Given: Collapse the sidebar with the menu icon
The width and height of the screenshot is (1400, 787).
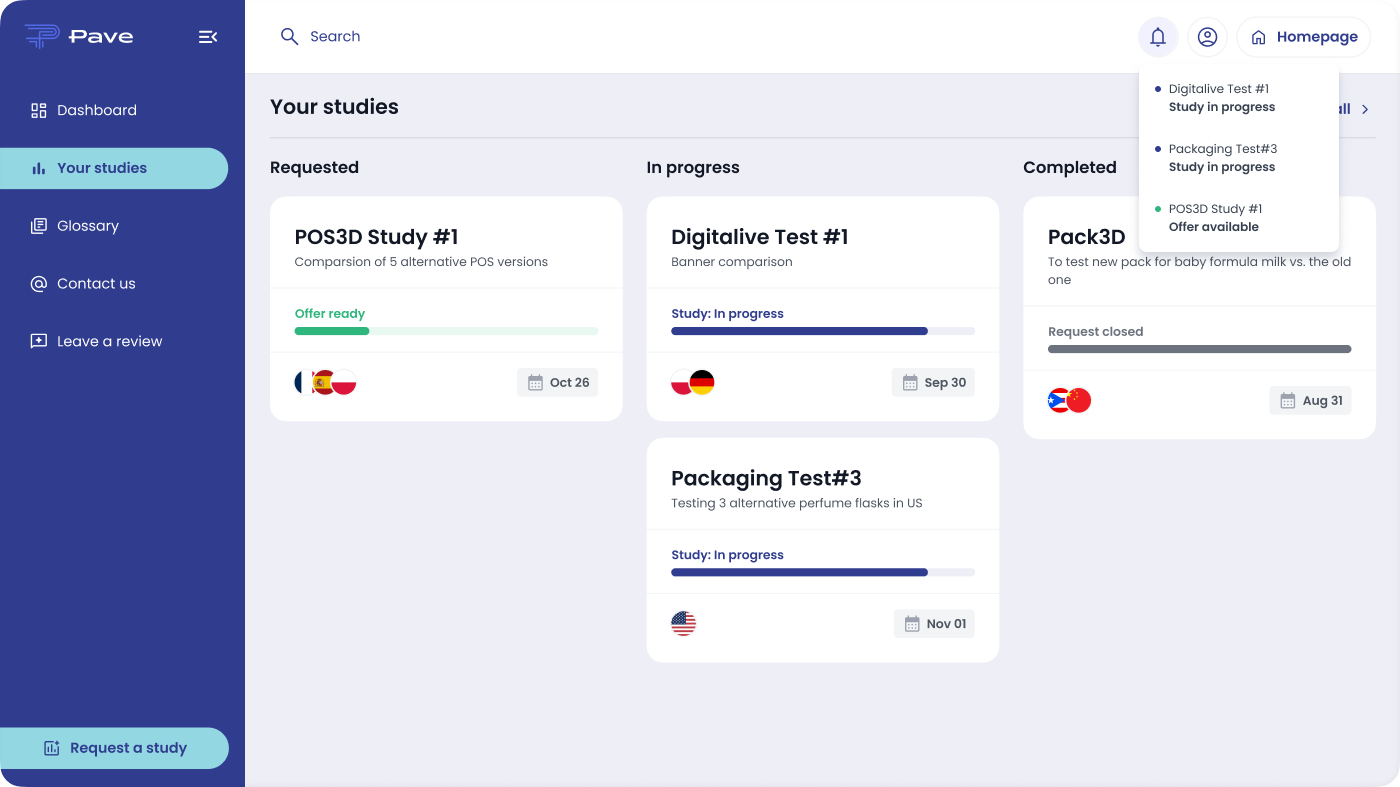Looking at the screenshot, I should tap(208, 37).
